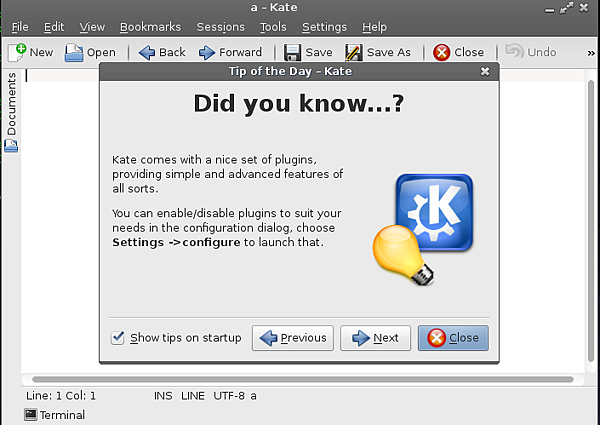The width and height of the screenshot is (600, 425).
Task: Show the Next tip
Action: click(375, 338)
